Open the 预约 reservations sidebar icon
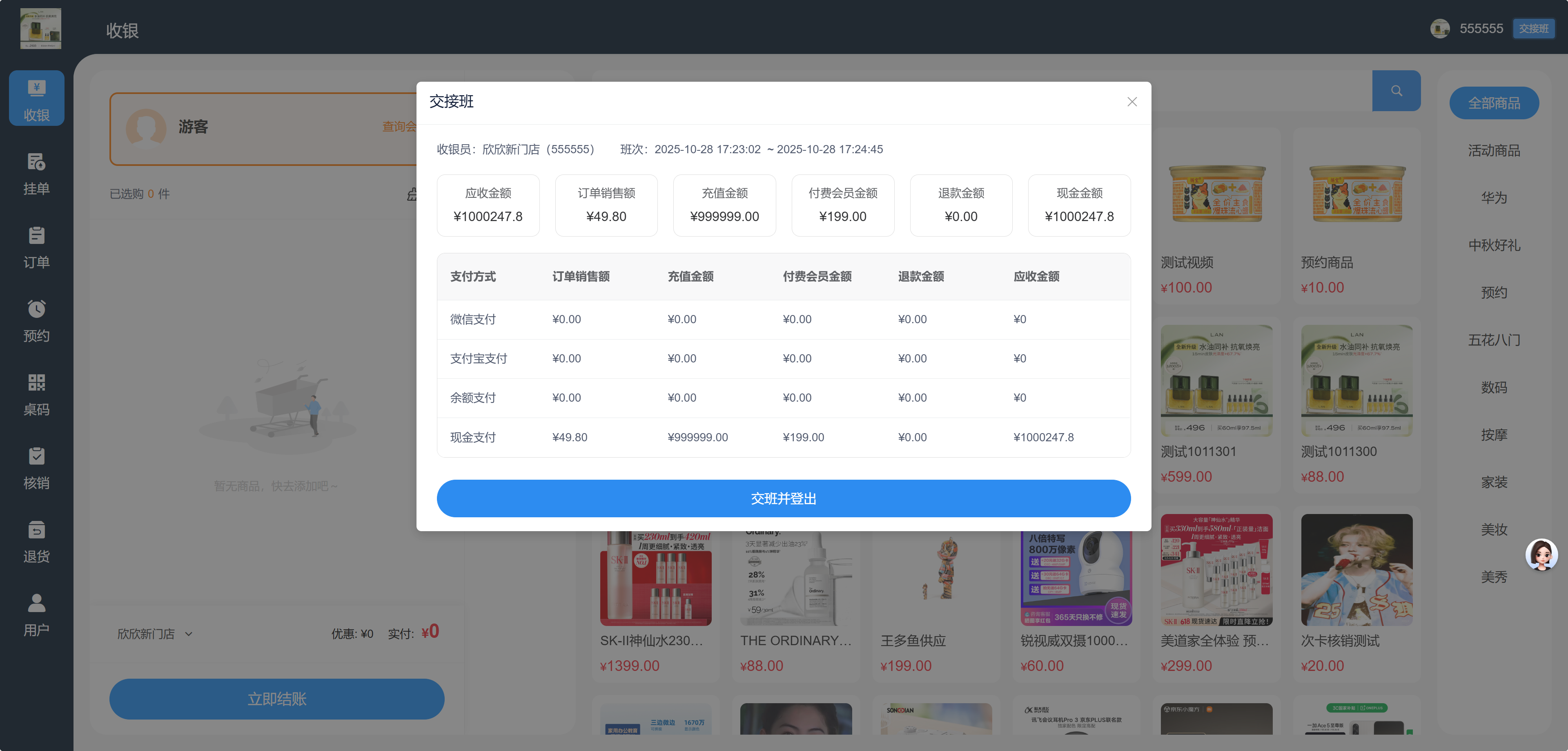1568x751 pixels. 36,321
